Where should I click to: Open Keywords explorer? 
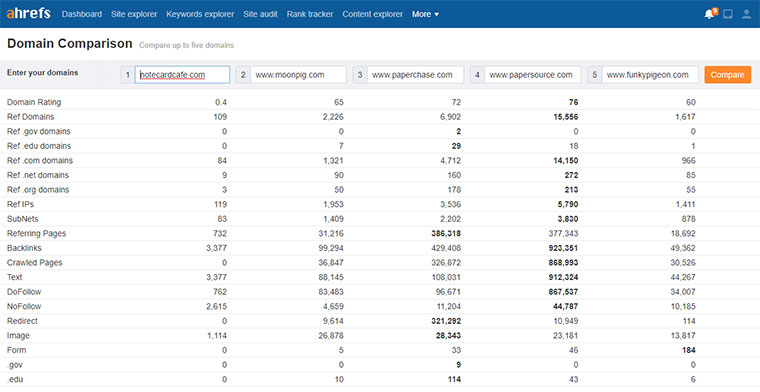click(200, 14)
